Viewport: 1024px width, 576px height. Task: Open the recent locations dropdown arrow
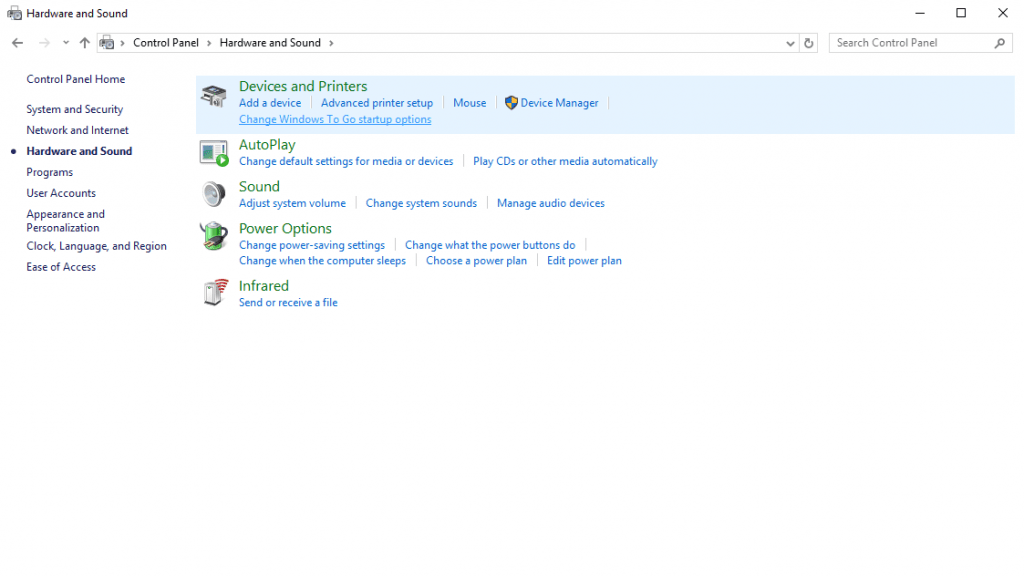click(x=66, y=43)
